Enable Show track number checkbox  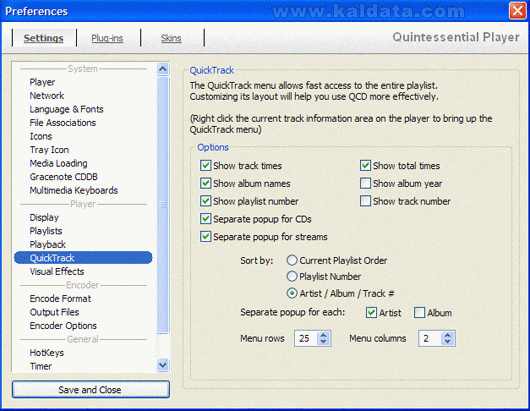(365, 201)
